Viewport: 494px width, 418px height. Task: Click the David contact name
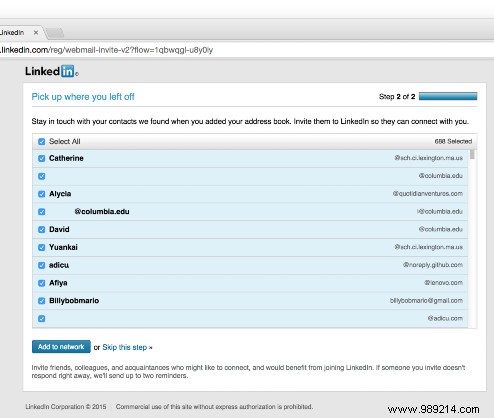[59, 229]
